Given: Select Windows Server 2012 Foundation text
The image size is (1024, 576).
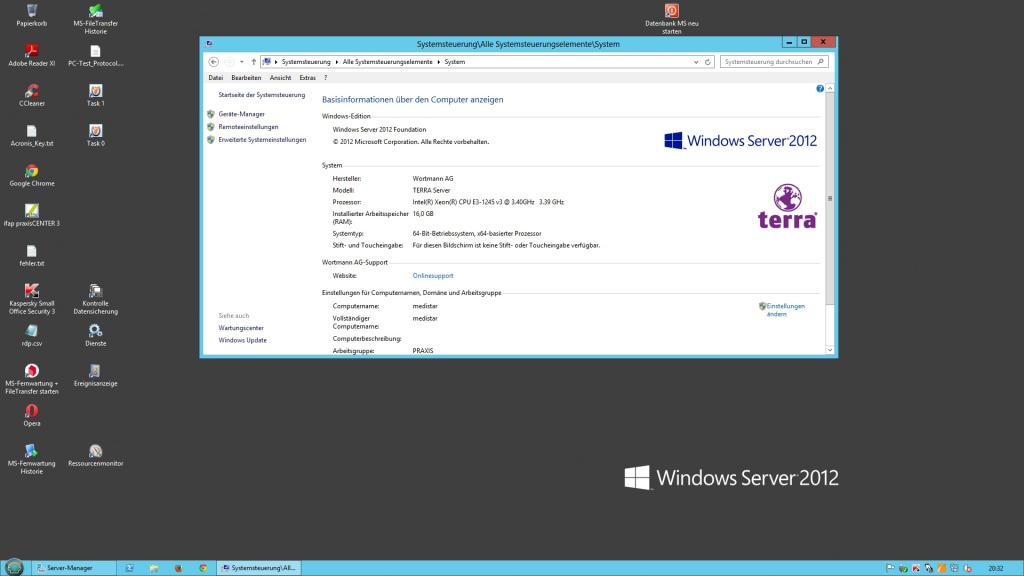Looking at the screenshot, I should [x=379, y=130].
